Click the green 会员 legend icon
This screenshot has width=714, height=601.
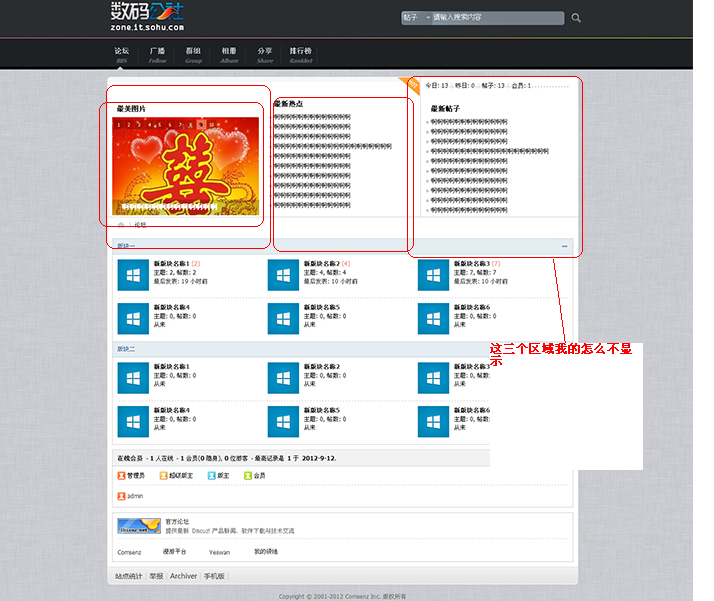(248, 476)
